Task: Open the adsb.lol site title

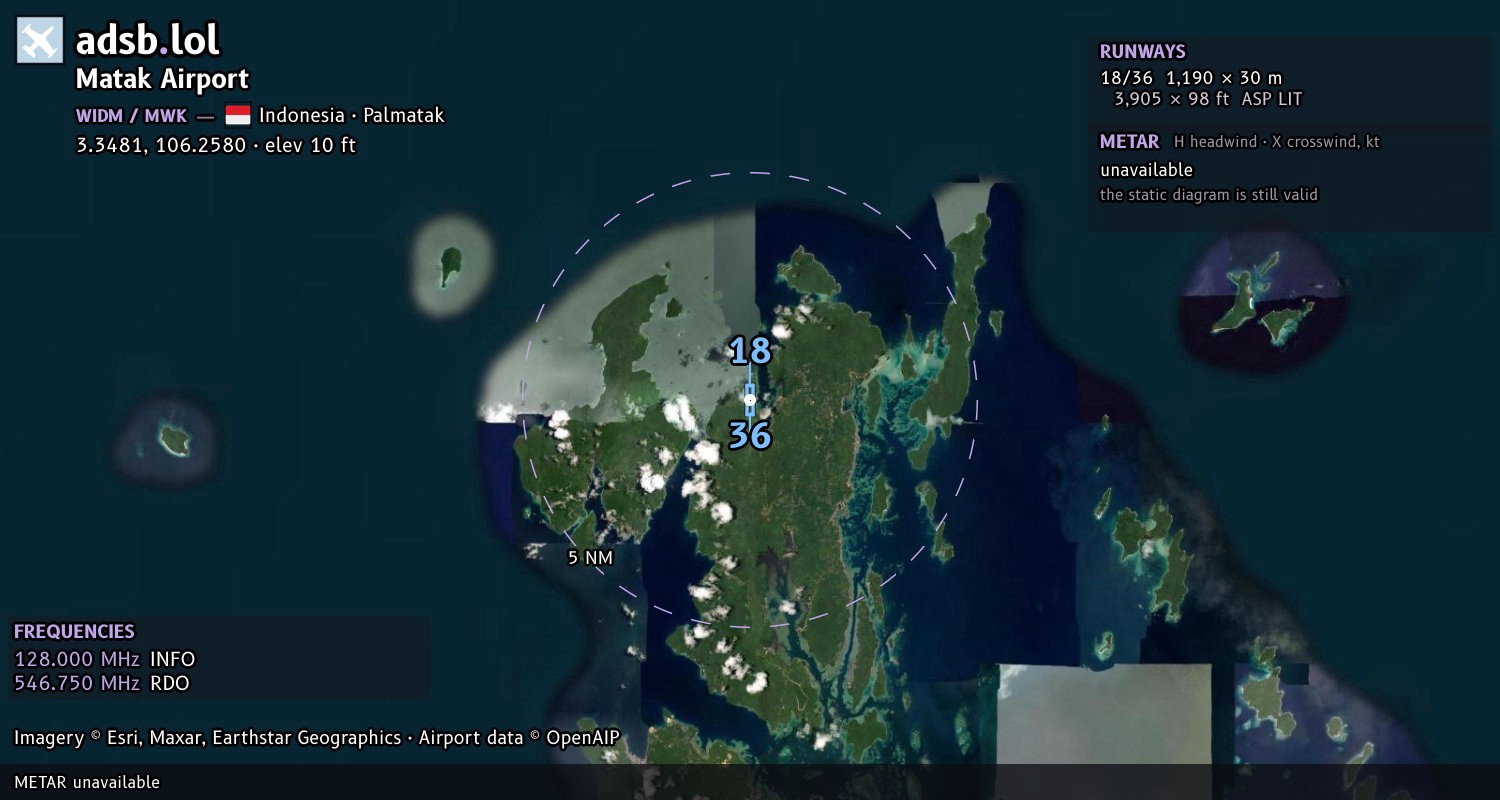Action: 148,41
